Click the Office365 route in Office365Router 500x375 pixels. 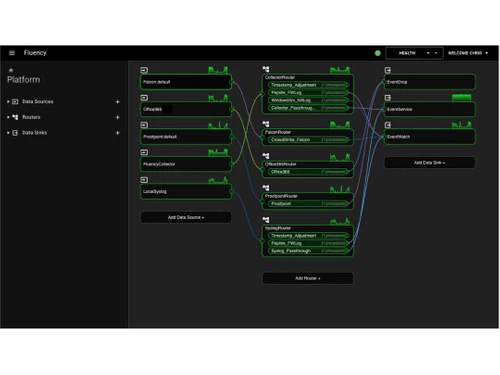click(x=308, y=172)
